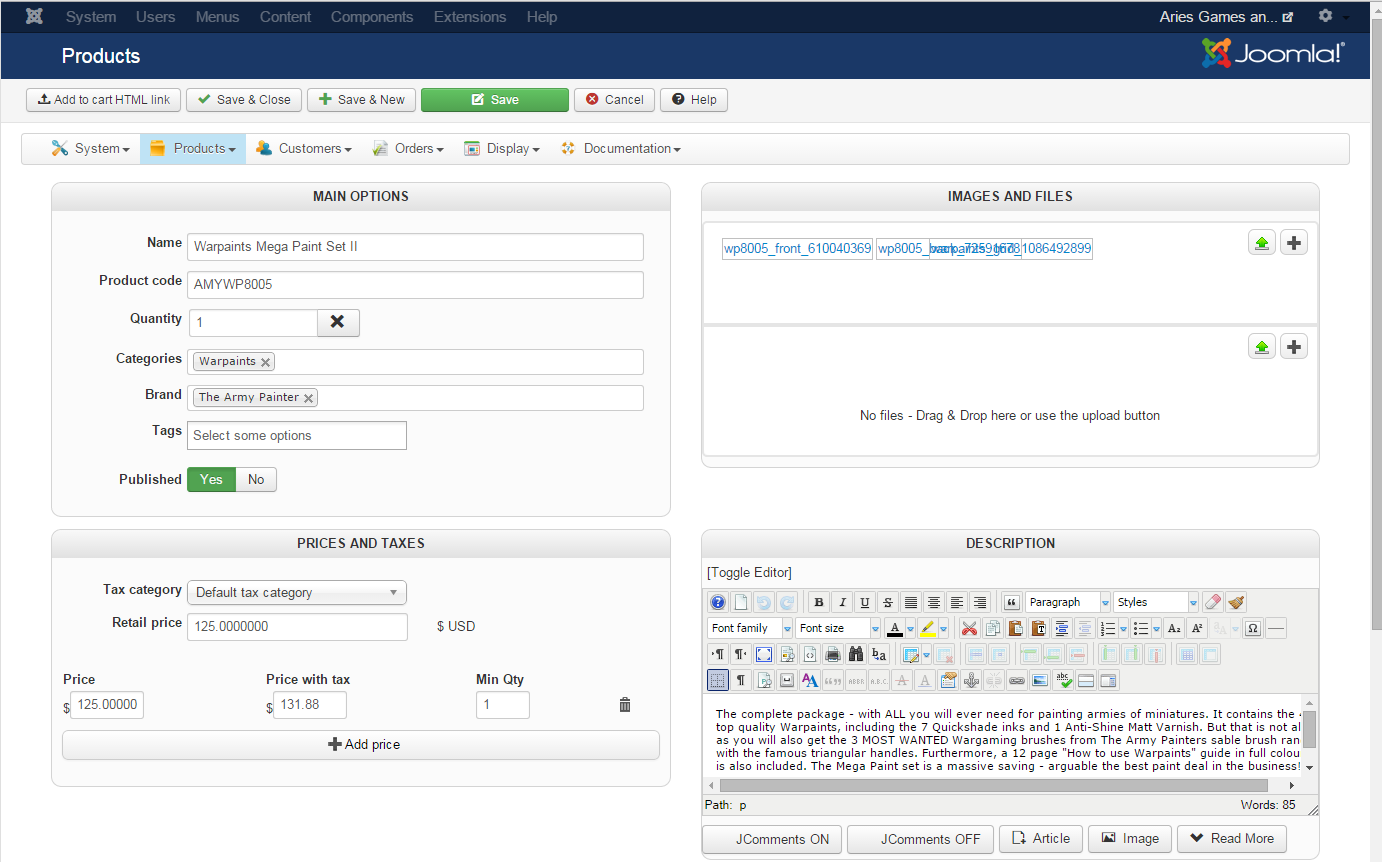Click the Add price button
The height and width of the screenshot is (862, 1382).
(x=361, y=745)
